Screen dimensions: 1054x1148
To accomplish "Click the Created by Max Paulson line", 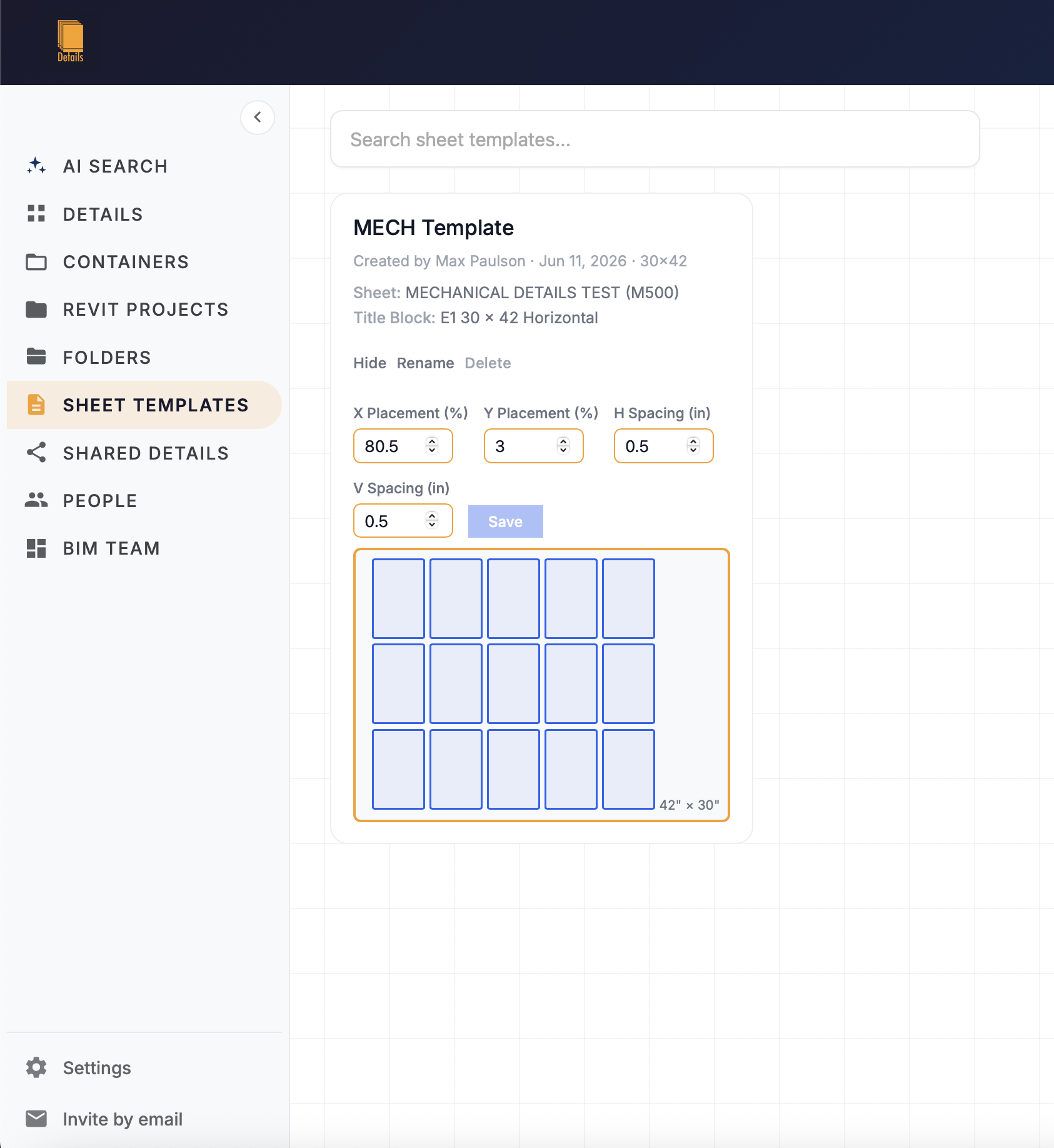I will coord(519,261).
